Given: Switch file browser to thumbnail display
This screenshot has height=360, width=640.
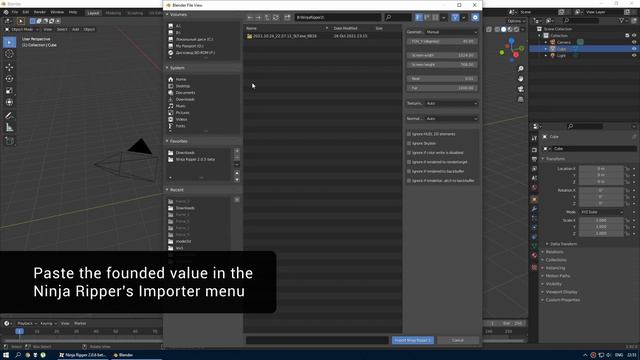Looking at the screenshot, I should coord(435,18).
